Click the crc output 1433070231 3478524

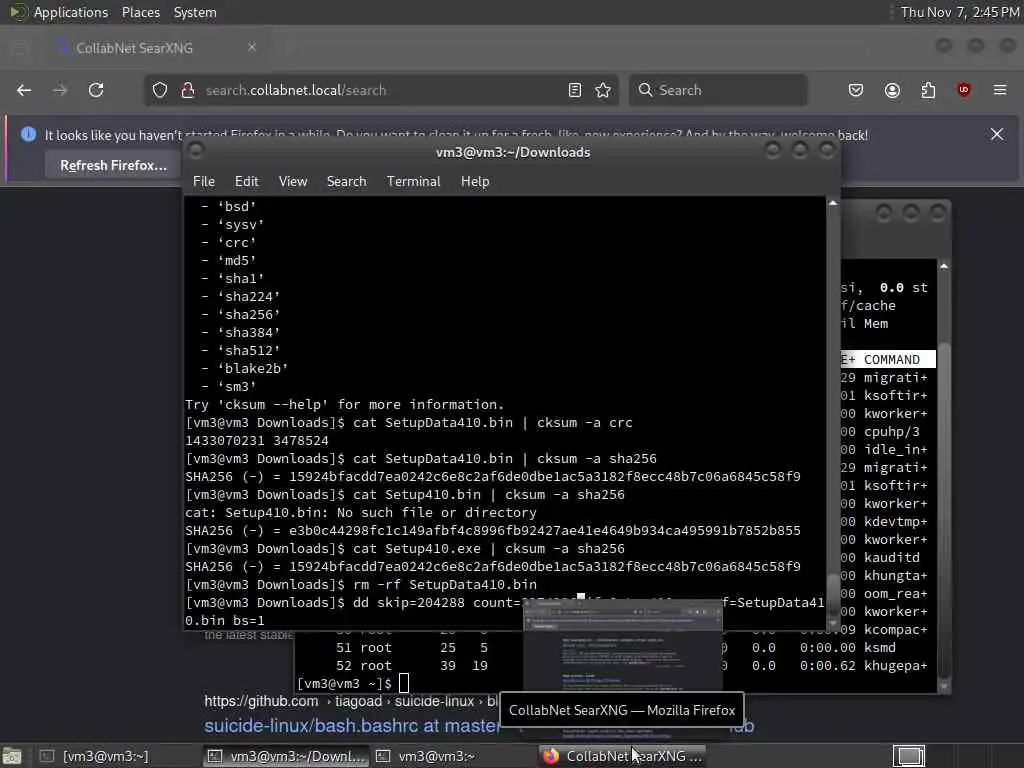click(x=257, y=441)
